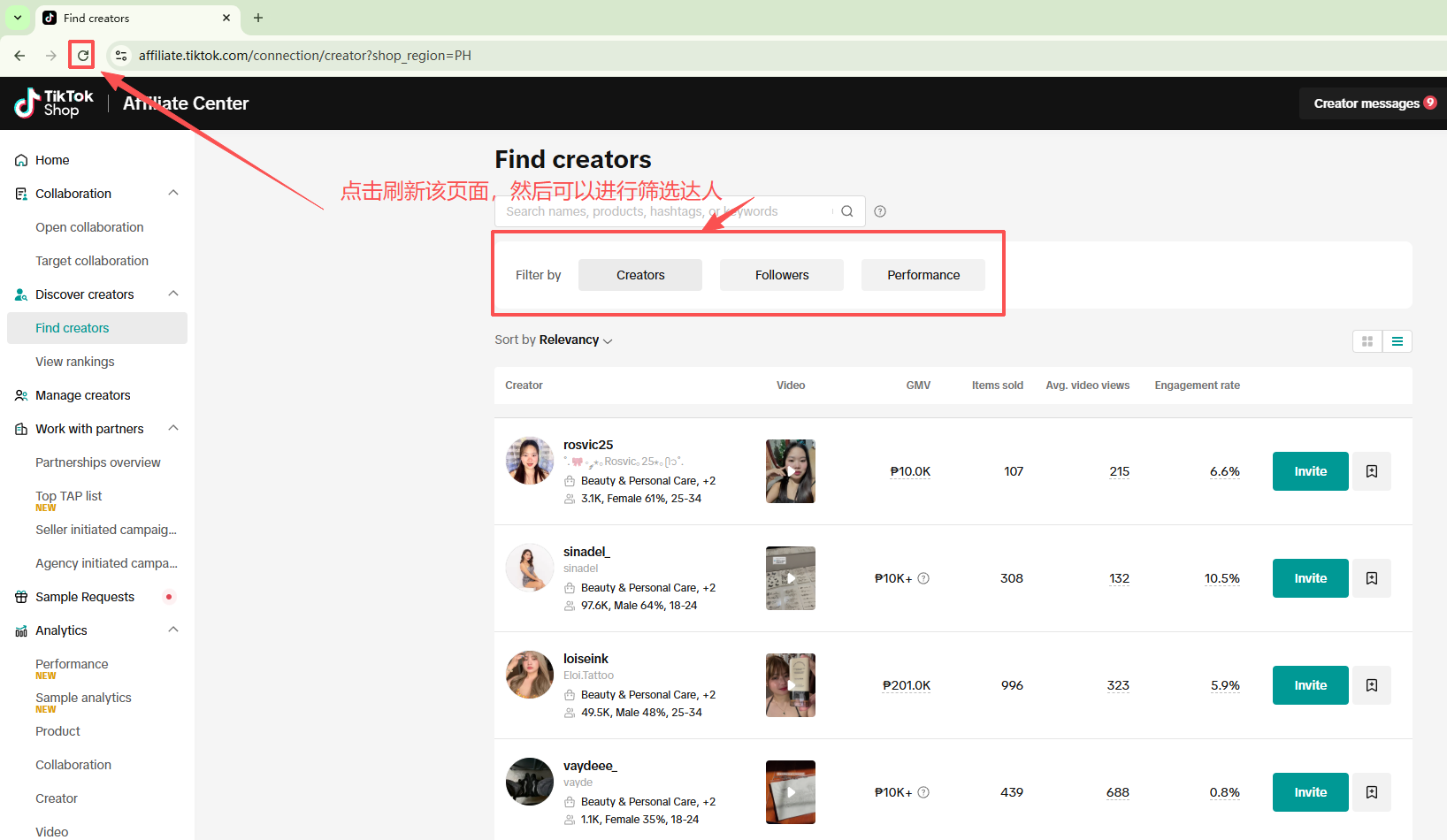Click the search magnifier icon
The width and height of the screenshot is (1447, 840).
(846, 211)
